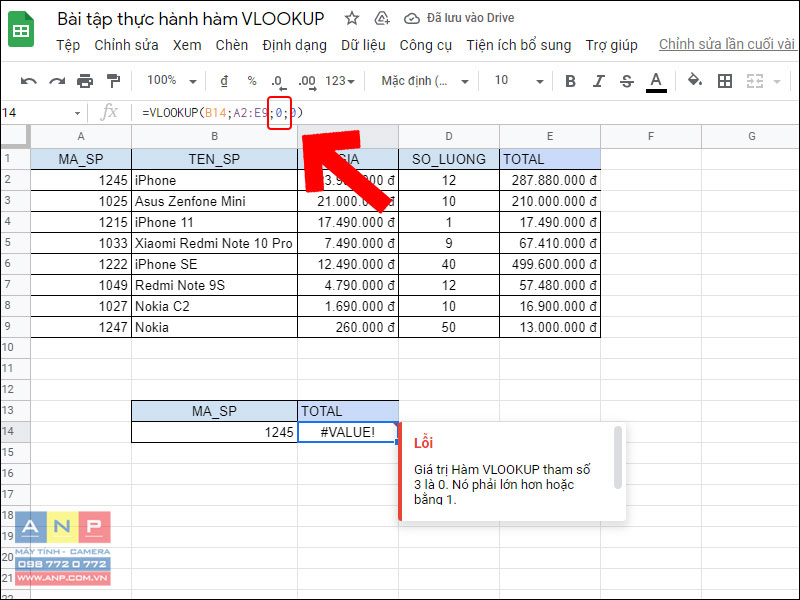This screenshot has height=600, width=800.
Task: Open the zoom 100% dropdown
Action: [x=171, y=81]
